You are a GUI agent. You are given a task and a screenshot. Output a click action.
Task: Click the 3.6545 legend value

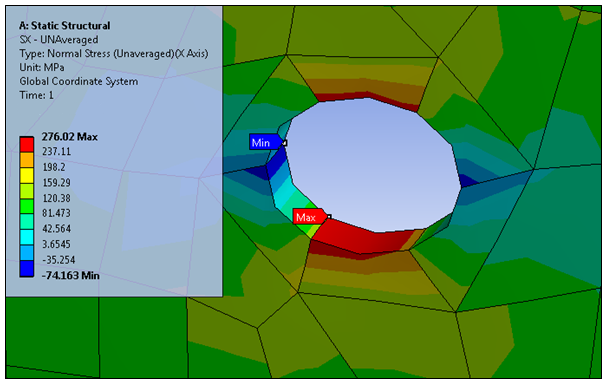(x=57, y=244)
